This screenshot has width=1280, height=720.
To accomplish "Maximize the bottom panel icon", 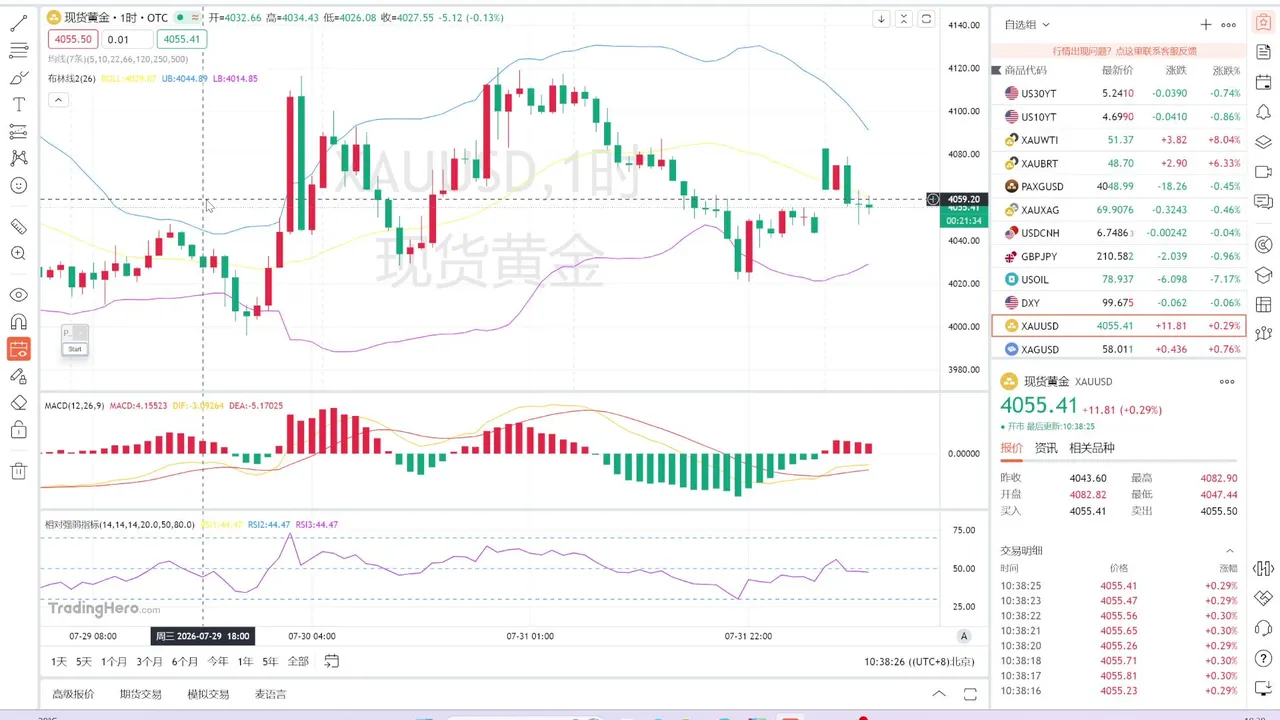I will pos(969,694).
